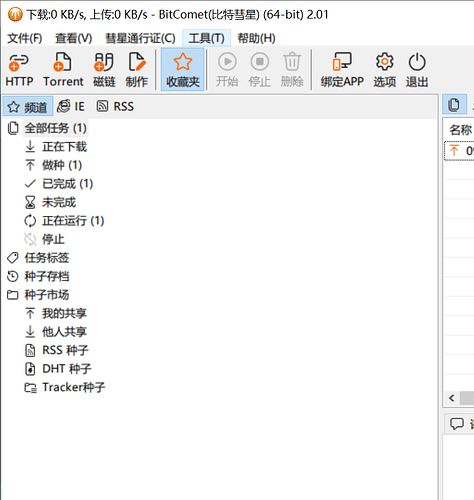This screenshot has height=500, width=474.
Task: Open Torrent file toolbar icon
Action: coord(63,69)
